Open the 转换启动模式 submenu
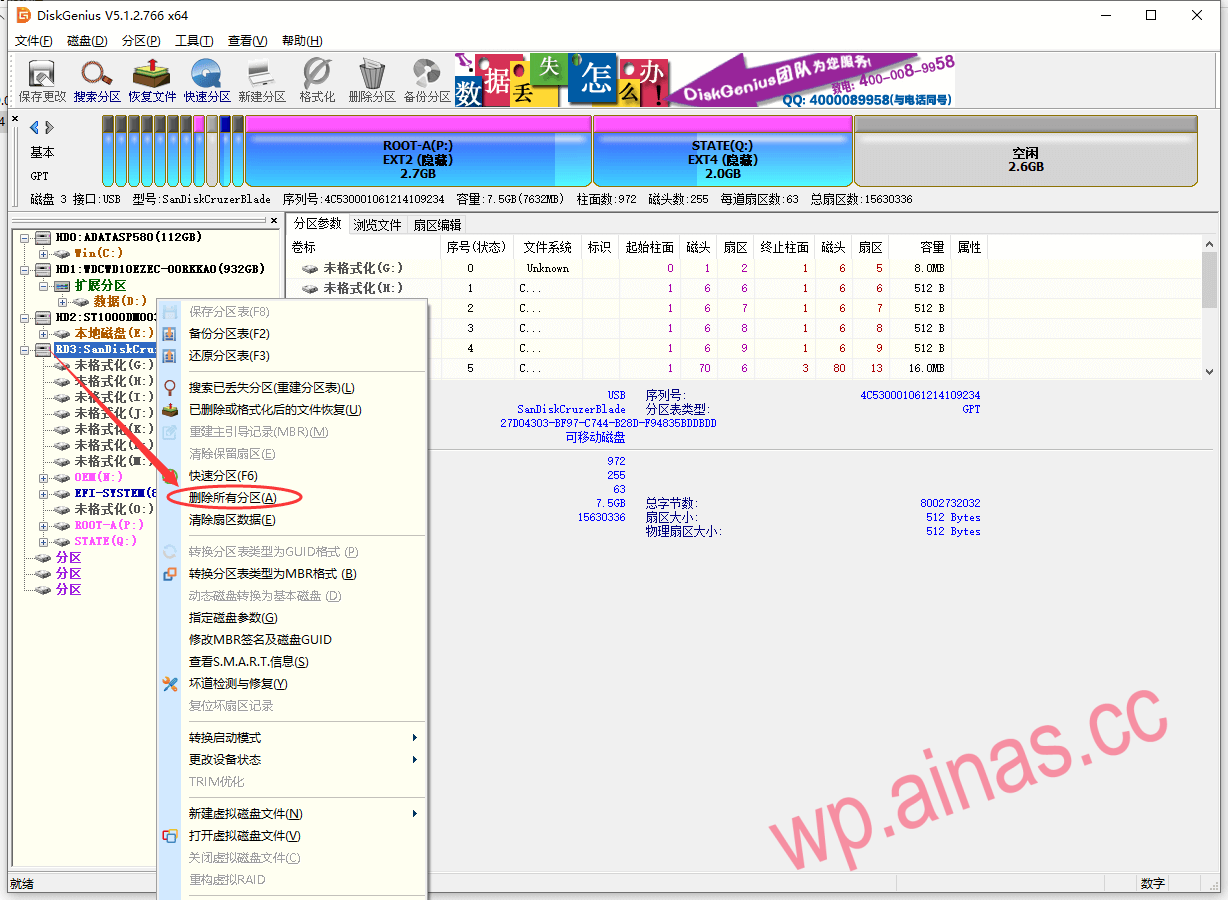 292,738
